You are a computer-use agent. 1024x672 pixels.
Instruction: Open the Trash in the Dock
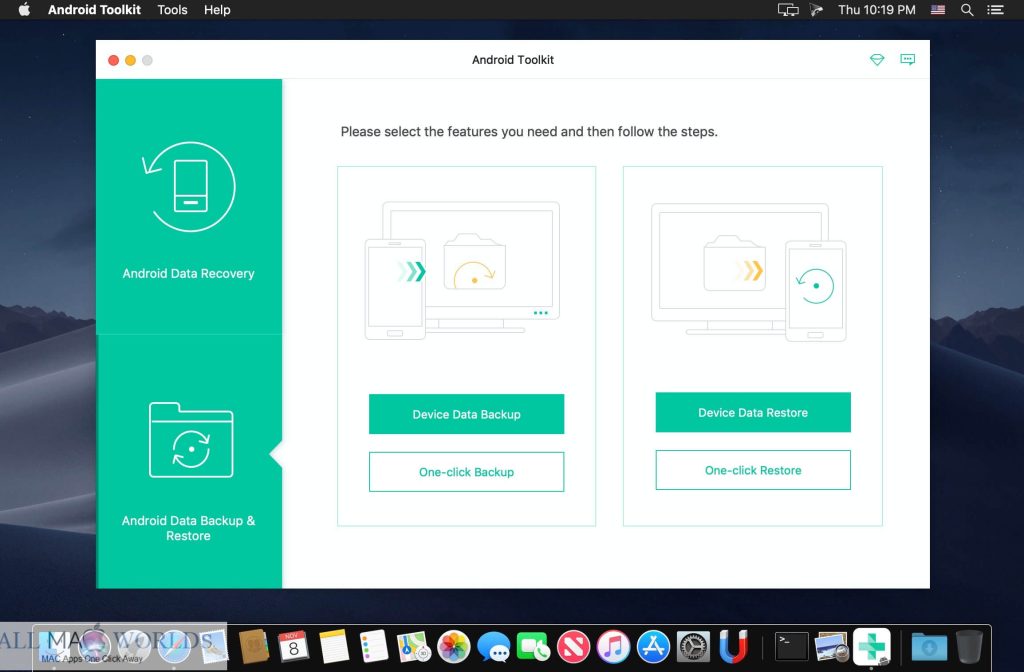(969, 647)
